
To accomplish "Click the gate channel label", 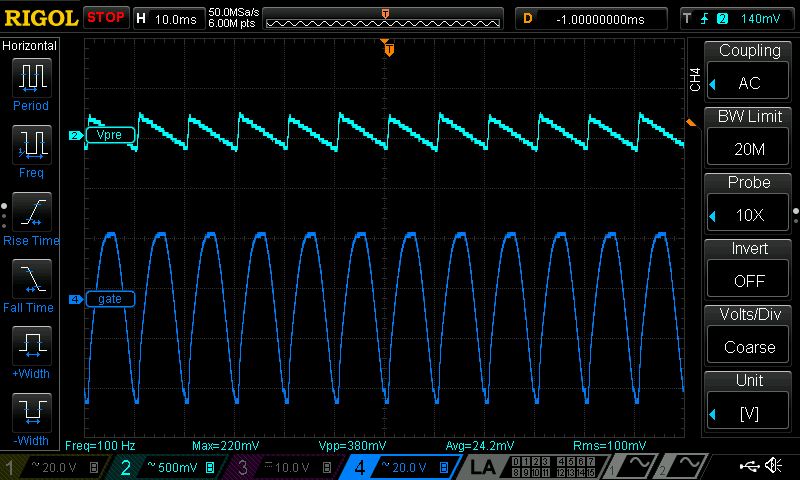I will 110,299.
